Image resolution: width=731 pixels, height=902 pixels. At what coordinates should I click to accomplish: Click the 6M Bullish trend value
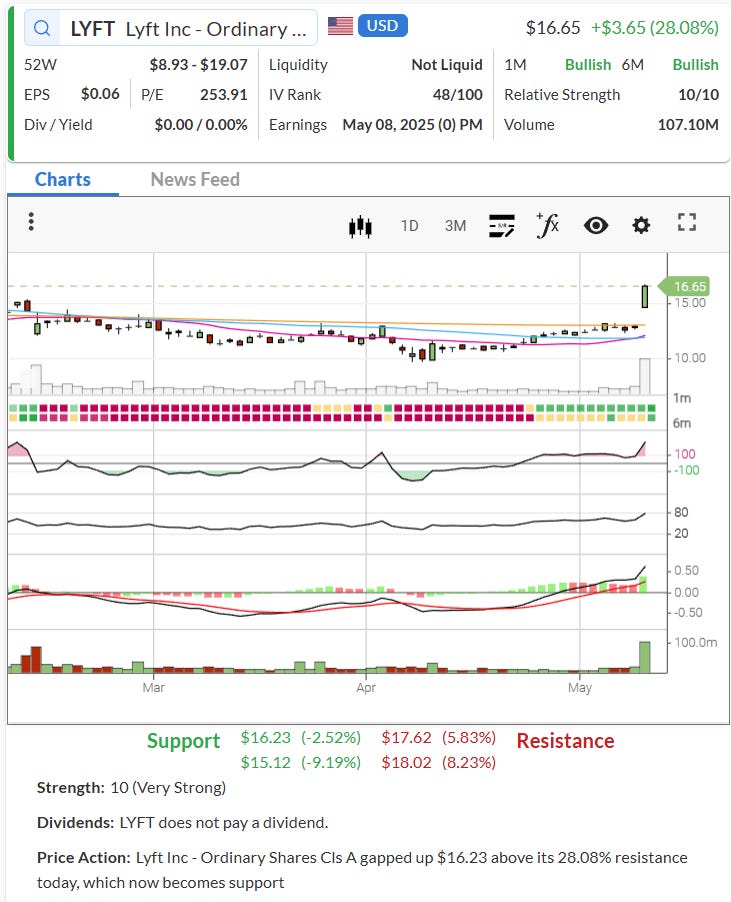point(695,65)
